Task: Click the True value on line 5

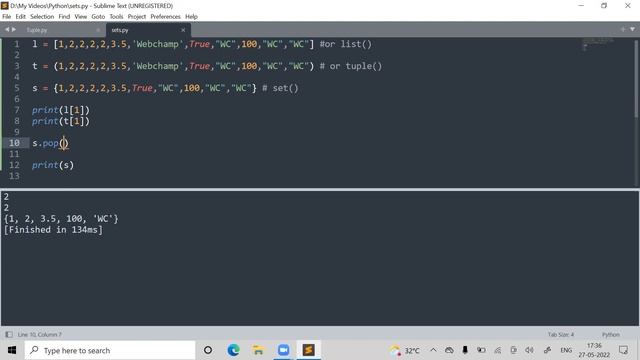Action: point(142,88)
